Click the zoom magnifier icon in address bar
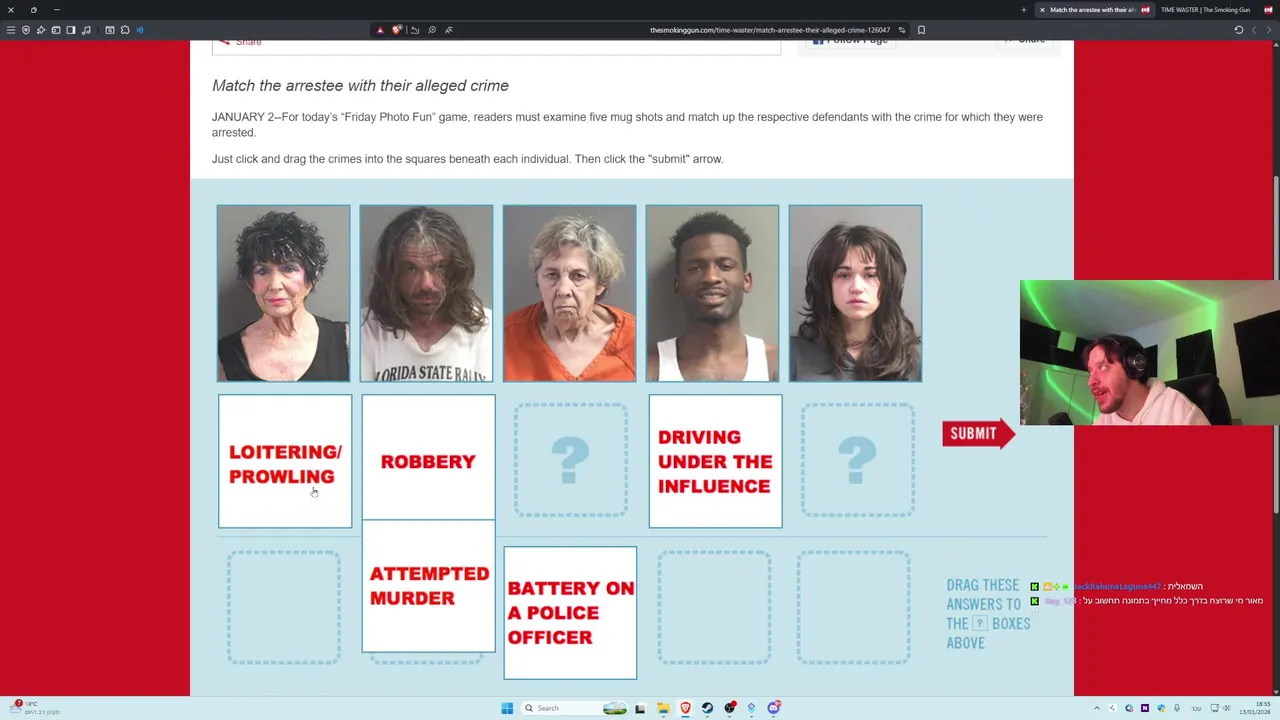 tap(432, 30)
